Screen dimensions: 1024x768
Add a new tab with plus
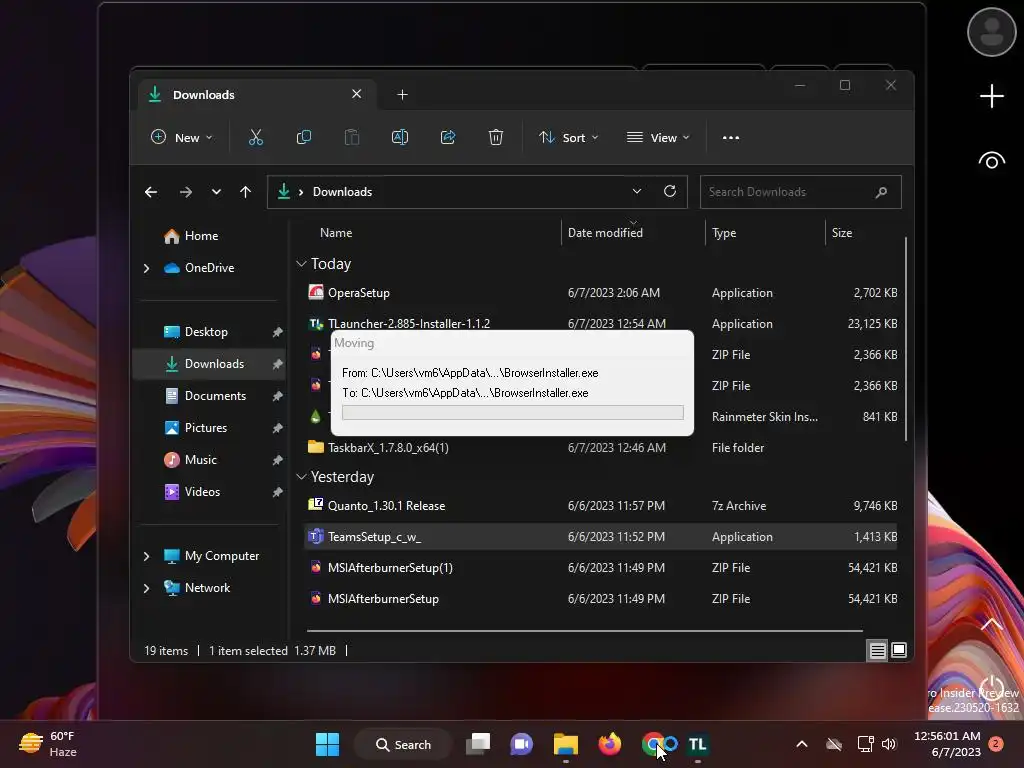point(402,95)
